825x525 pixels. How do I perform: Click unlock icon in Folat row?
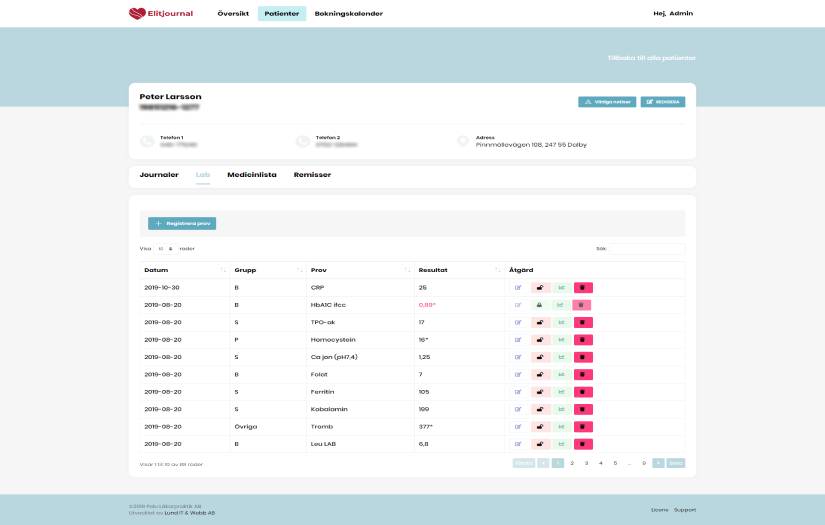tap(540, 375)
